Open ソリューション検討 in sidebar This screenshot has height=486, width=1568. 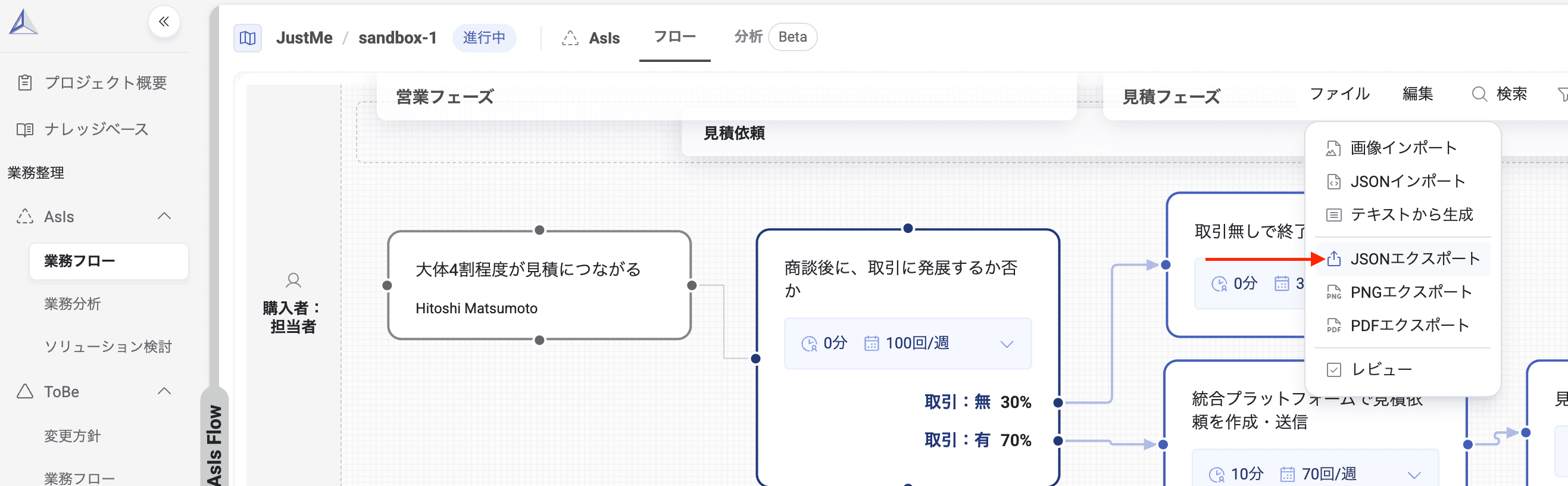(108, 347)
